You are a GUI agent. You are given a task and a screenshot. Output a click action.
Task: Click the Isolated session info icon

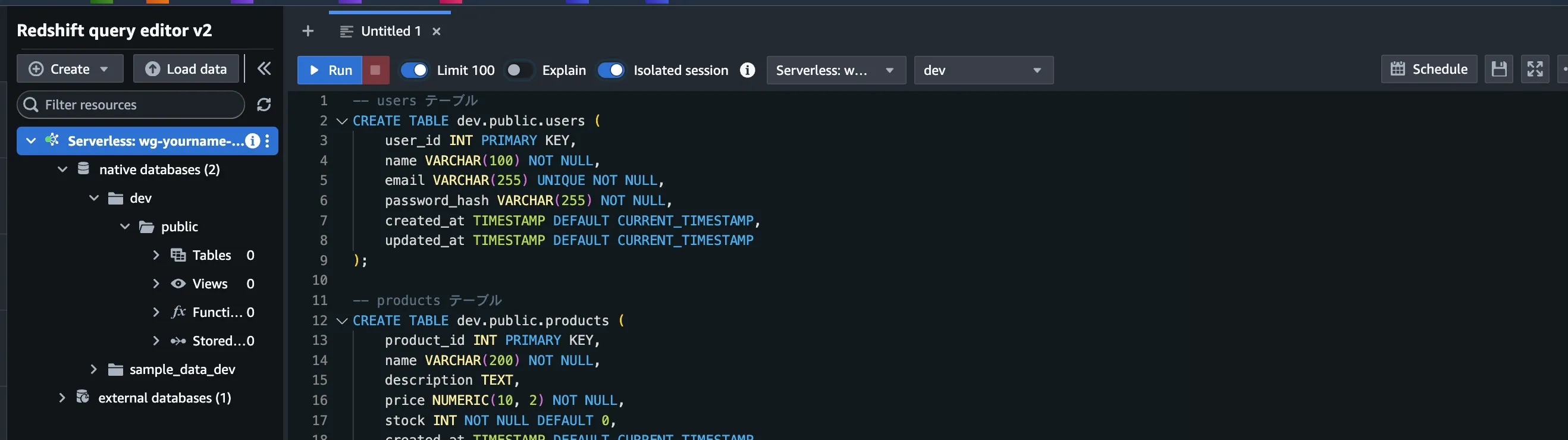747,70
